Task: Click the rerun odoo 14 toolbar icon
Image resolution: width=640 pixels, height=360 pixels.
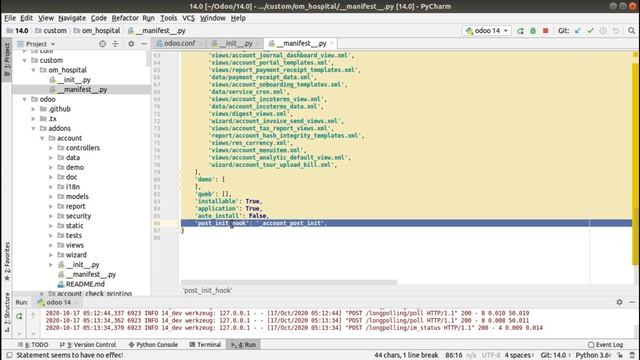Action: point(520,31)
